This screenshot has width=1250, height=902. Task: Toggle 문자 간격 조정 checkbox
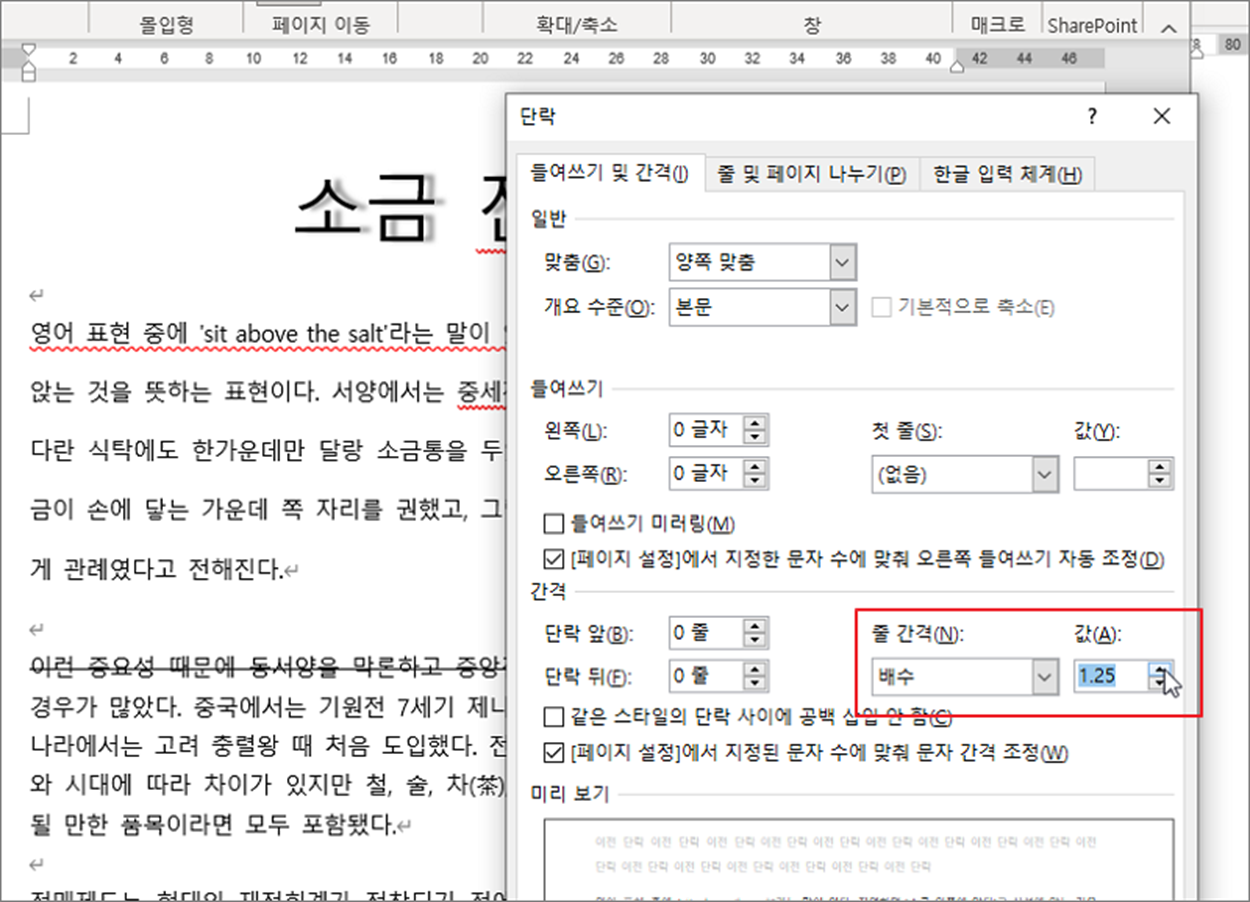552,751
